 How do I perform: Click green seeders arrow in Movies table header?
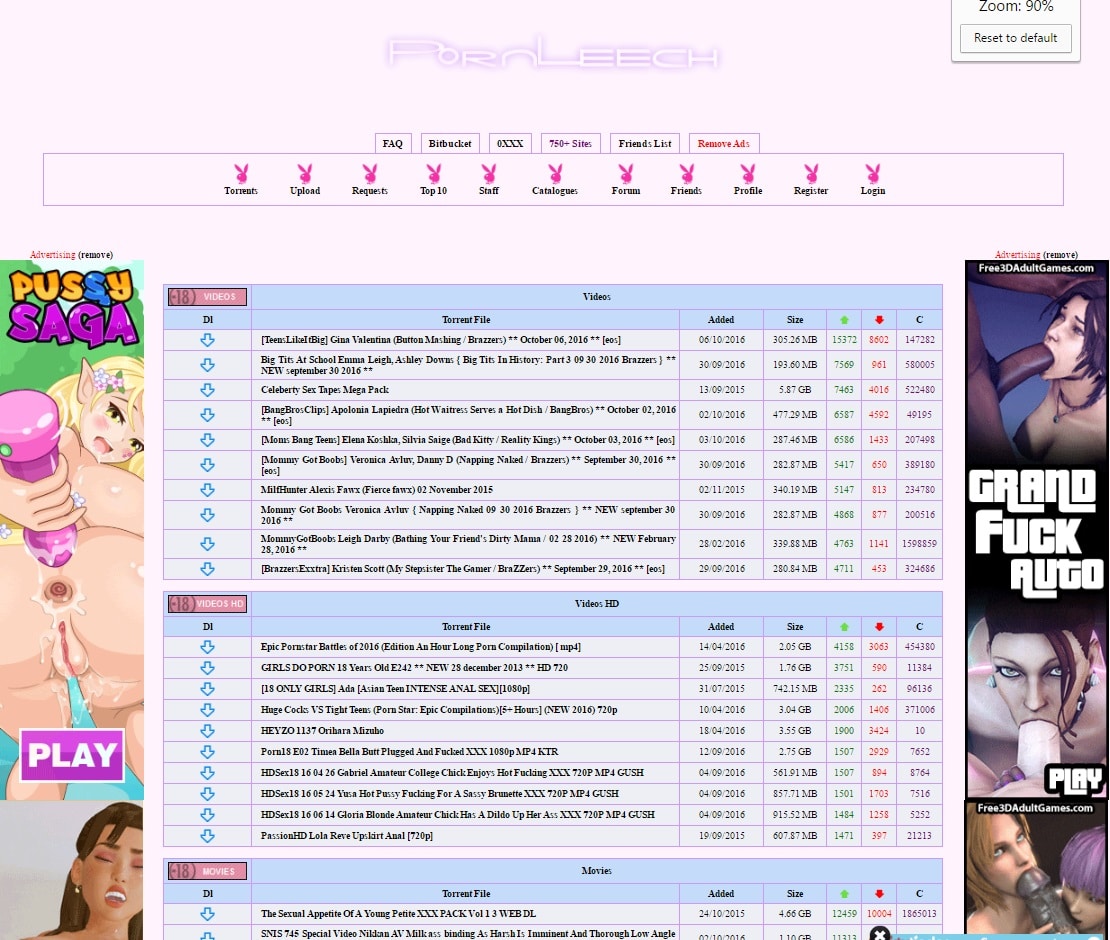pyautogui.click(x=844, y=894)
